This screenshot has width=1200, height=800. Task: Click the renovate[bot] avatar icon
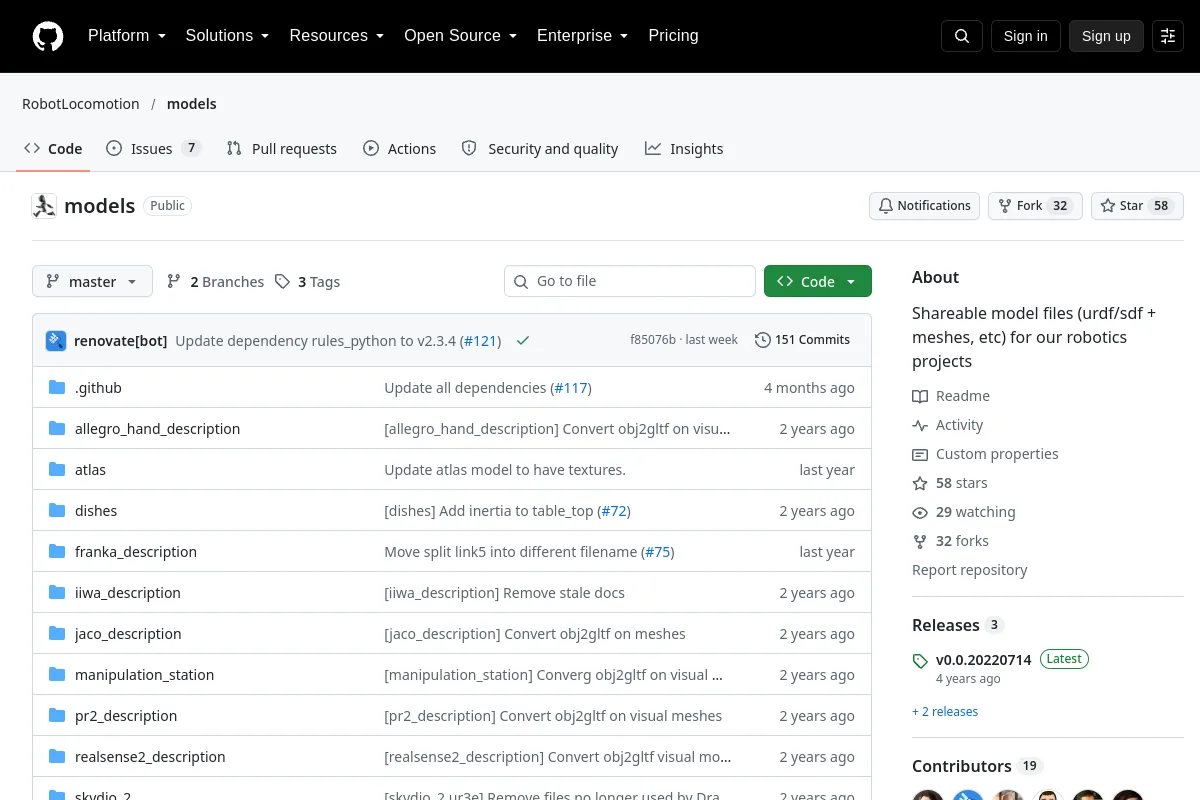pyautogui.click(x=56, y=340)
